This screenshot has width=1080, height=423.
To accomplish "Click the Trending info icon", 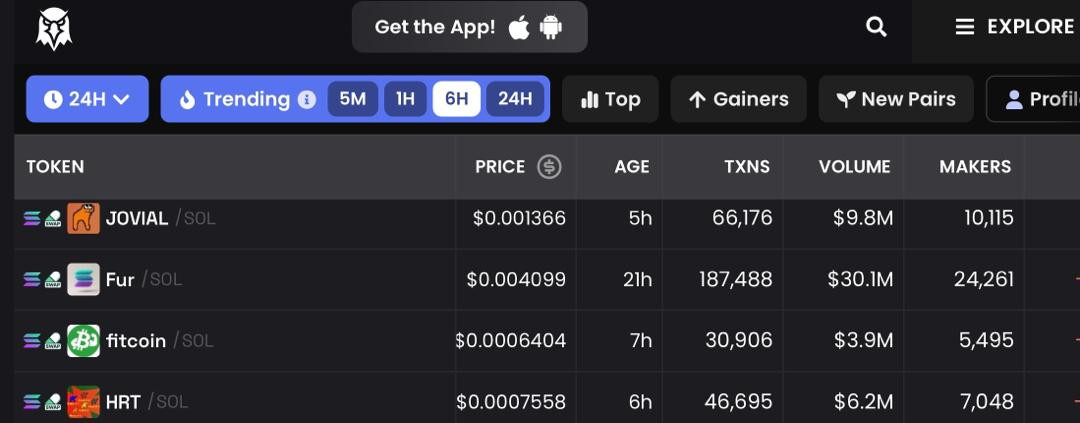I will click(307, 99).
